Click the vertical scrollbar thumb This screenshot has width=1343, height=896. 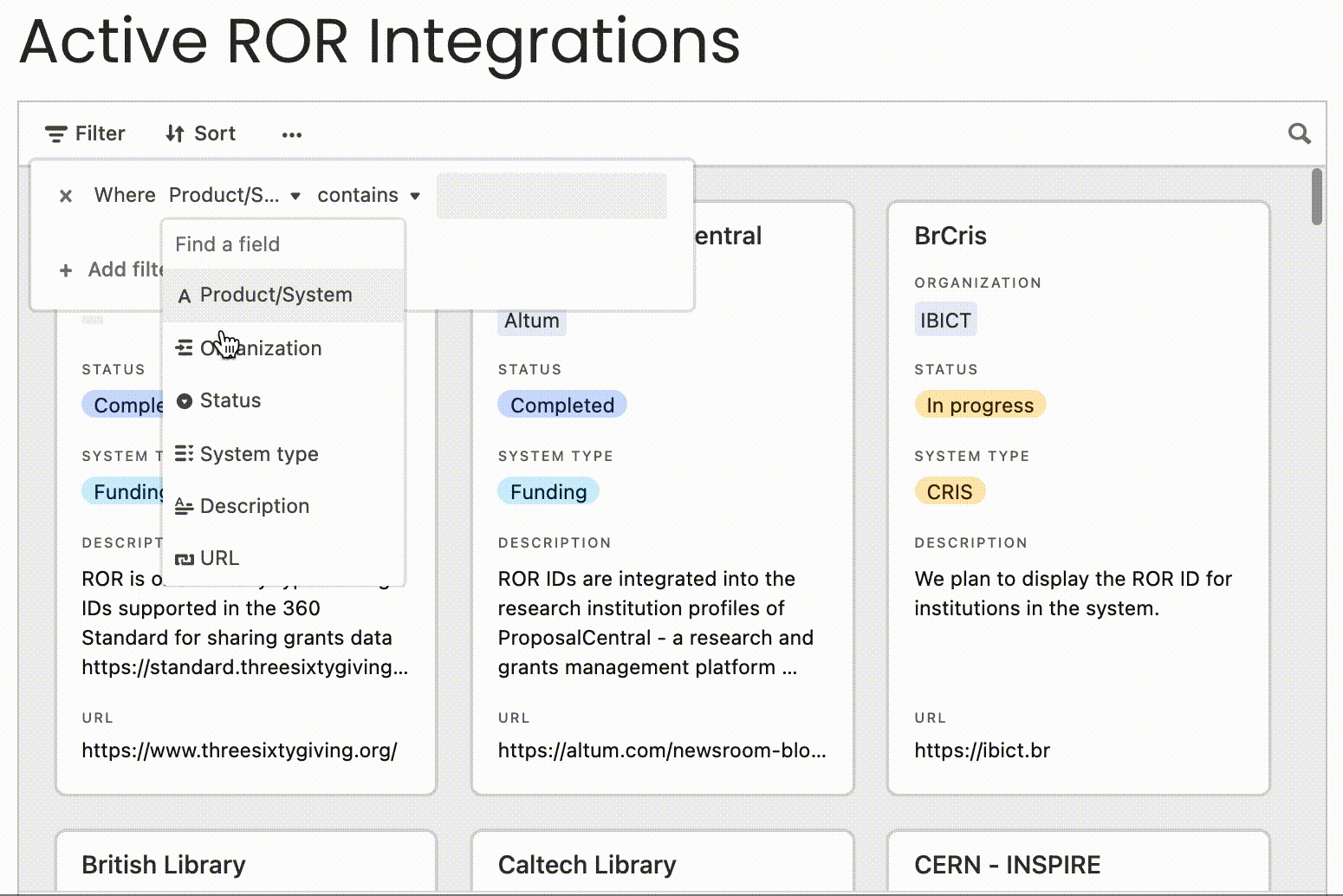[x=1317, y=197]
